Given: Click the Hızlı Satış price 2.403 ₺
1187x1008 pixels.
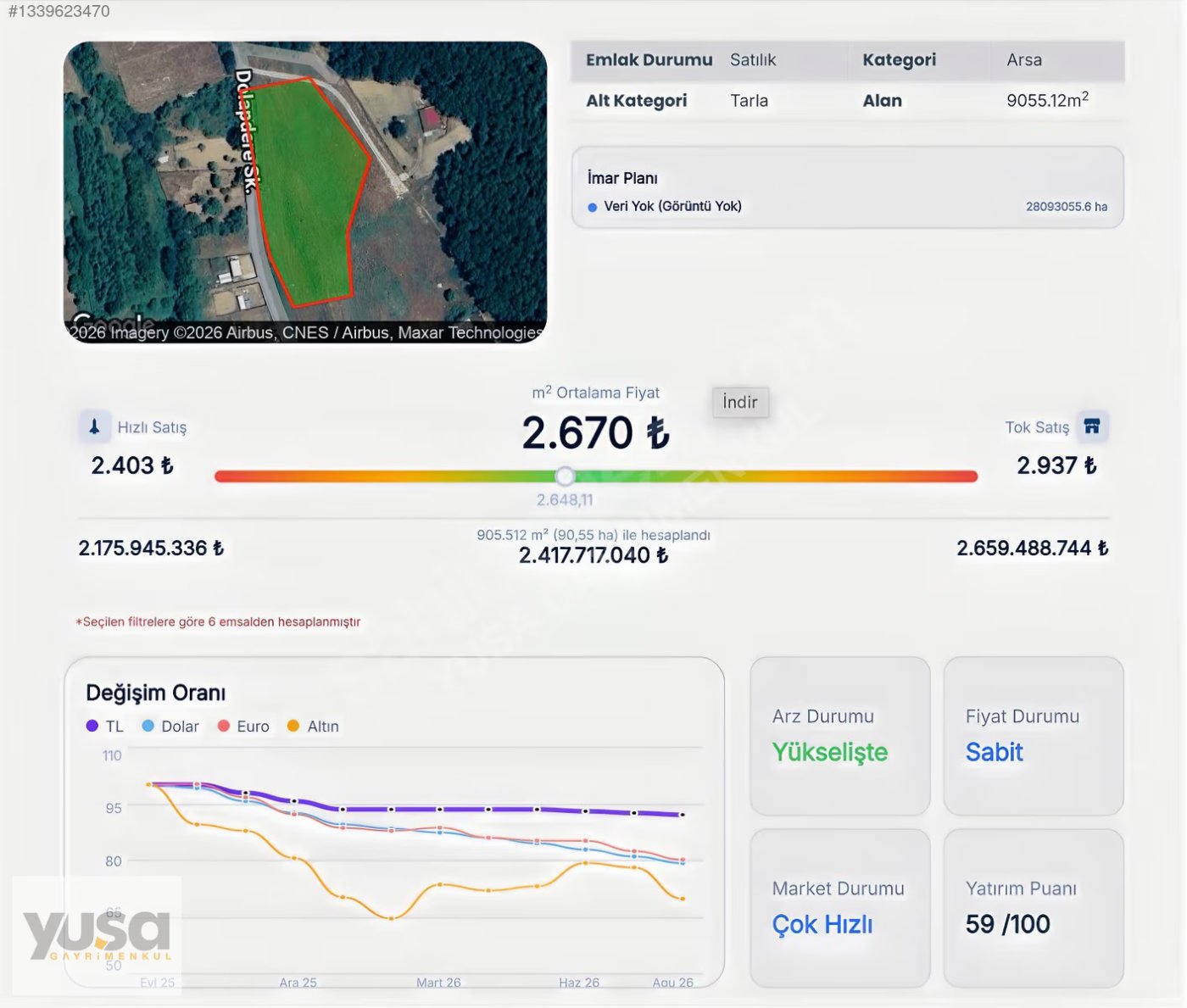Looking at the screenshot, I should click(132, 465).
